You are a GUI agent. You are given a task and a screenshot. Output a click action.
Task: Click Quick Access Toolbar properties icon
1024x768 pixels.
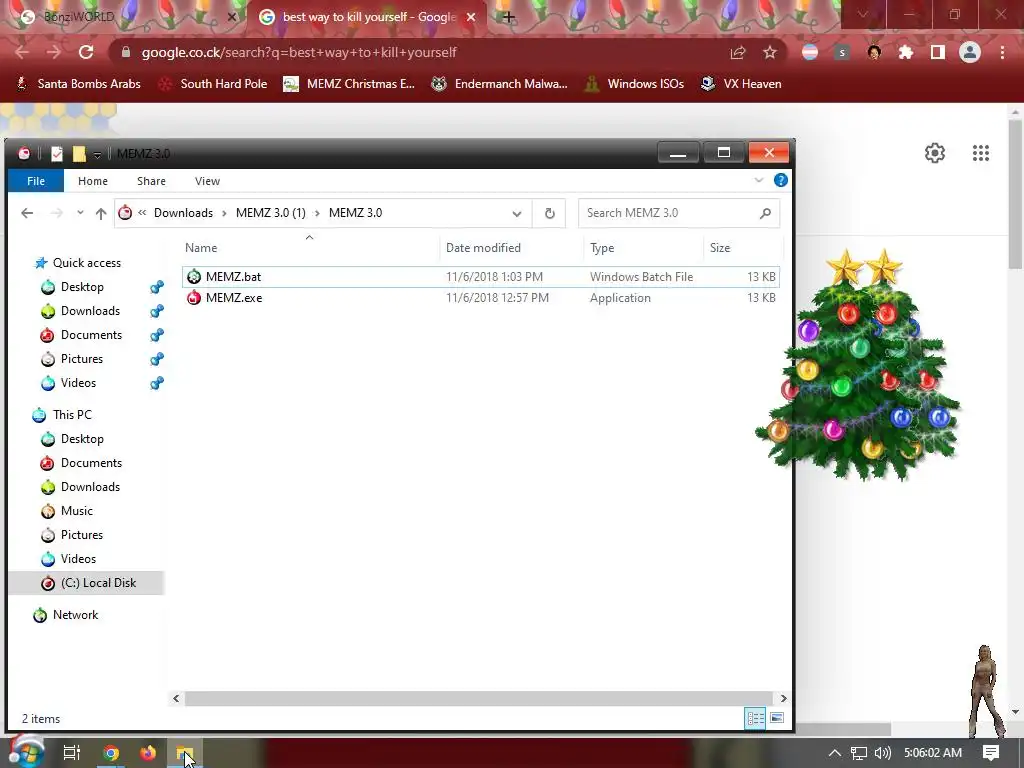[57, 153]
